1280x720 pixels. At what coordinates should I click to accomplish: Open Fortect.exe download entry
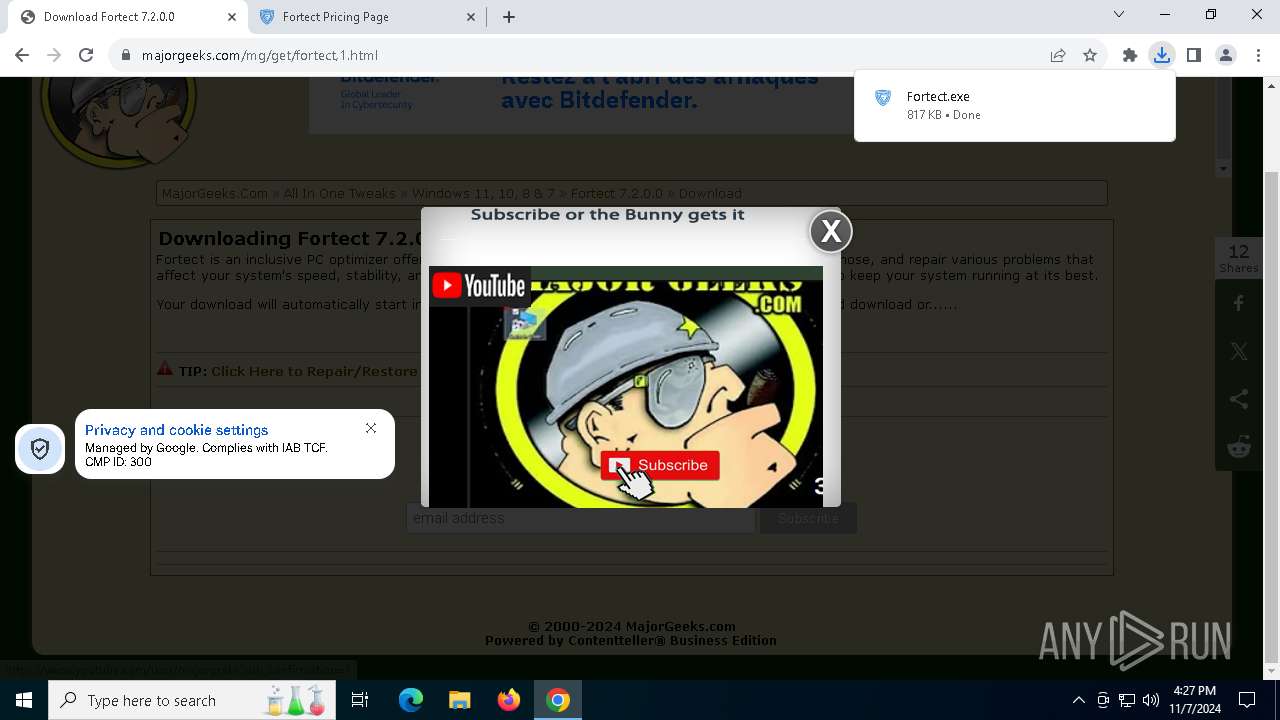[x=1015, y=105]
